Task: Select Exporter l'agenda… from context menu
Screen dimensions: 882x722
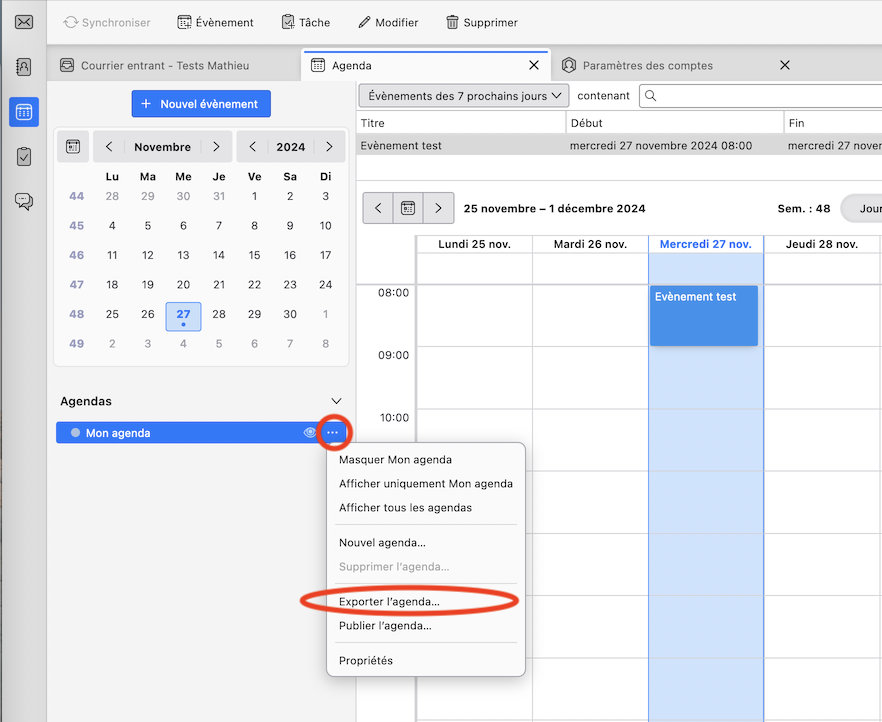Action: (389, 601)
